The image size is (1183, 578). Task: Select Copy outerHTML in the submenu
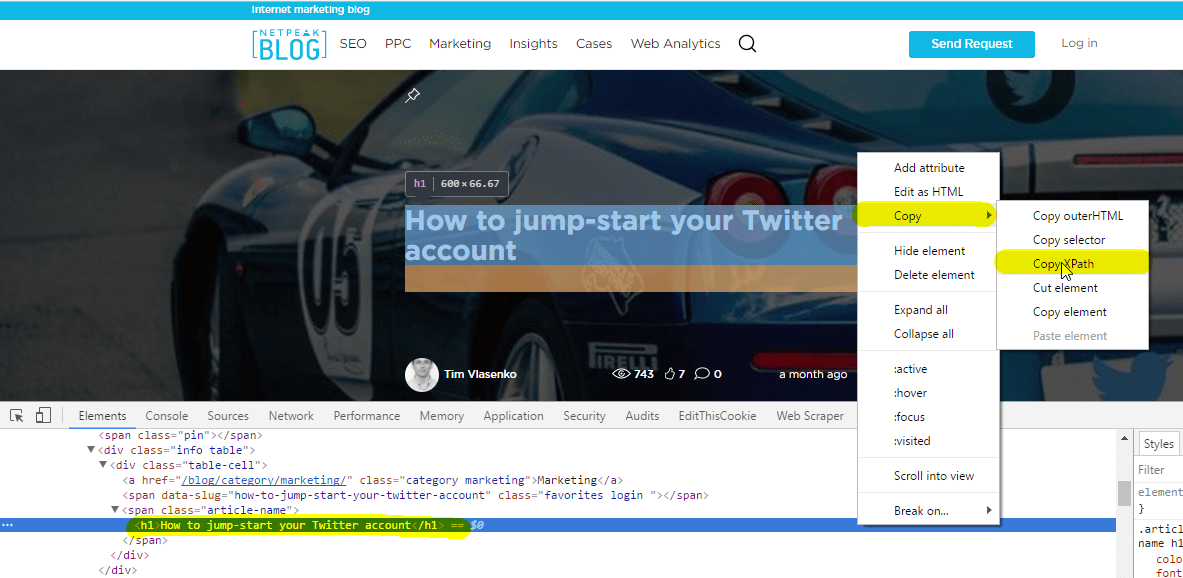(x=1072, y=216)
